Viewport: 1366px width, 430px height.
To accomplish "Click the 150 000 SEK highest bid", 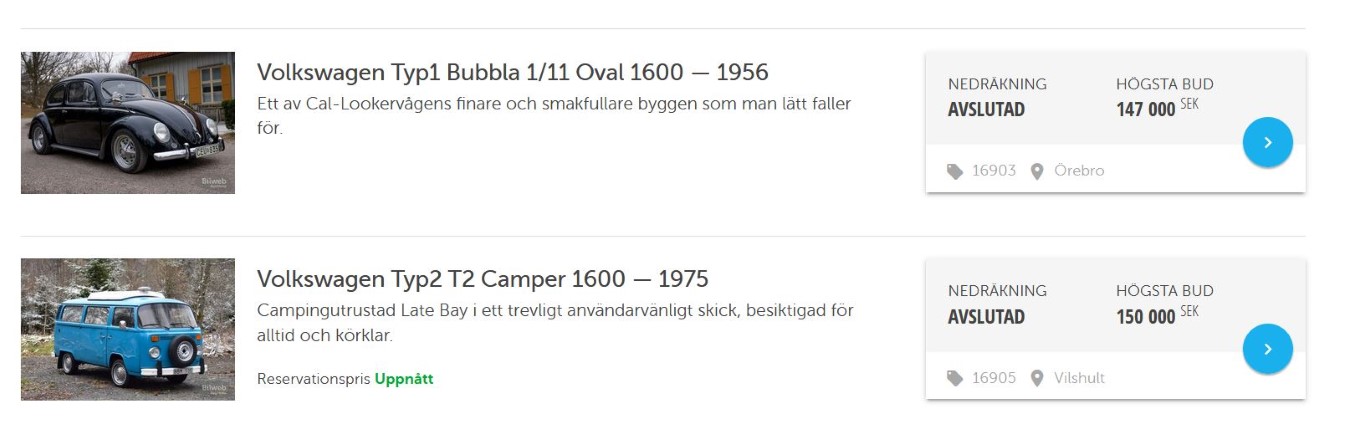I will (x=1155, y=316).
